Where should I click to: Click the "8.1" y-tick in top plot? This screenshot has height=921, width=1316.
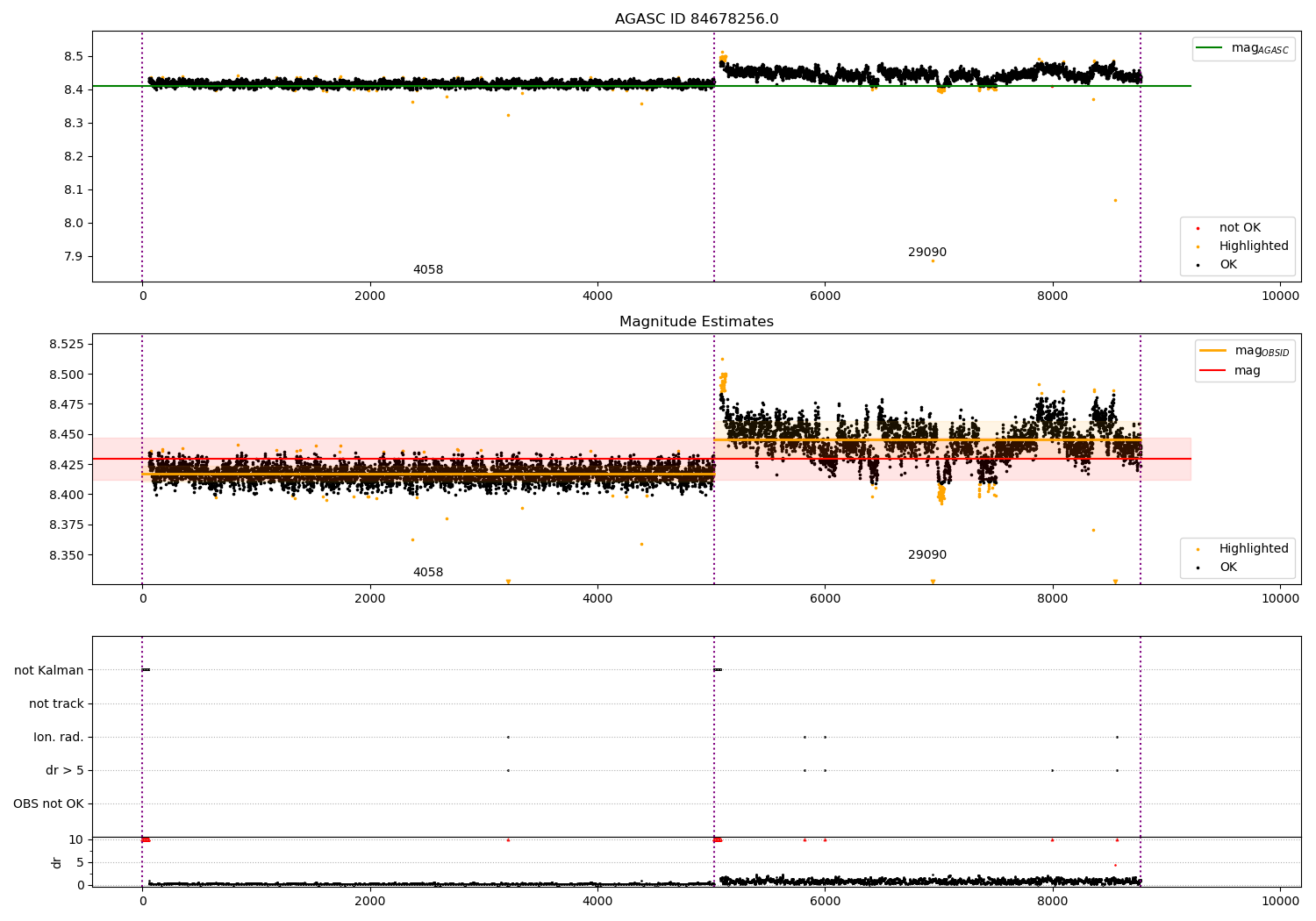tap(73, 189)
